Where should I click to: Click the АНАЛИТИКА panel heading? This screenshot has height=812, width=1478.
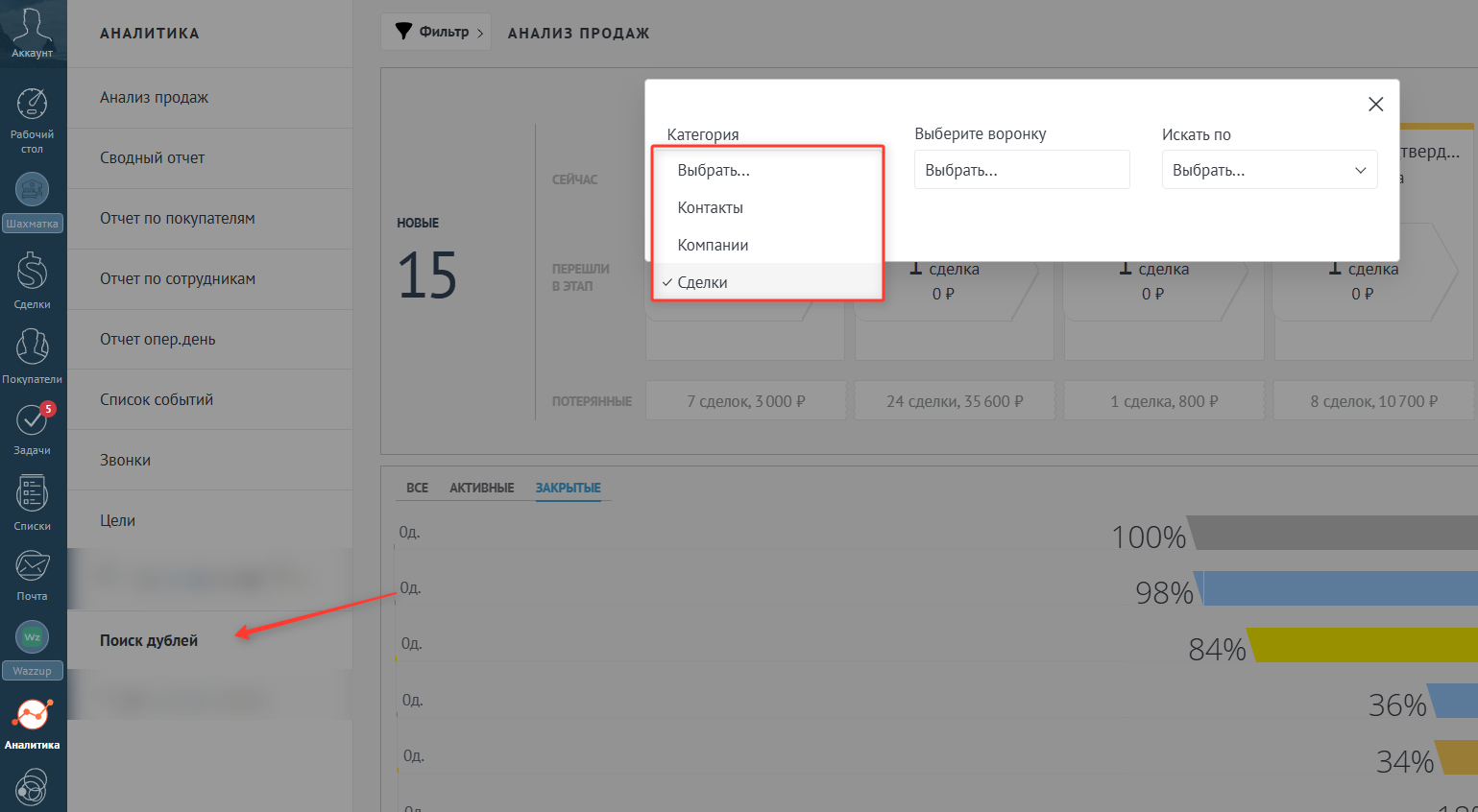coord(150,34)
